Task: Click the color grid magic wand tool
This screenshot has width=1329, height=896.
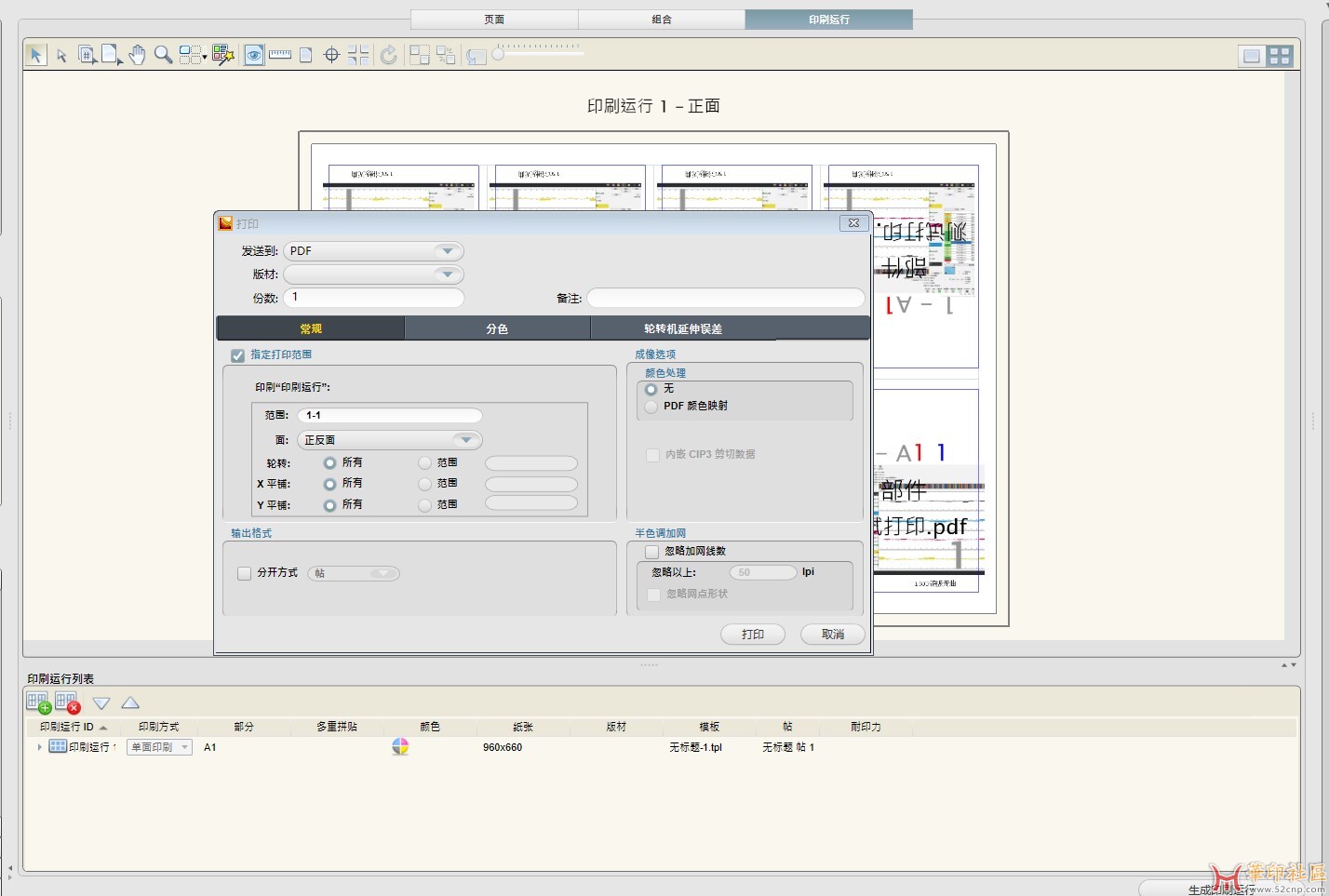Action: (222, 55)
